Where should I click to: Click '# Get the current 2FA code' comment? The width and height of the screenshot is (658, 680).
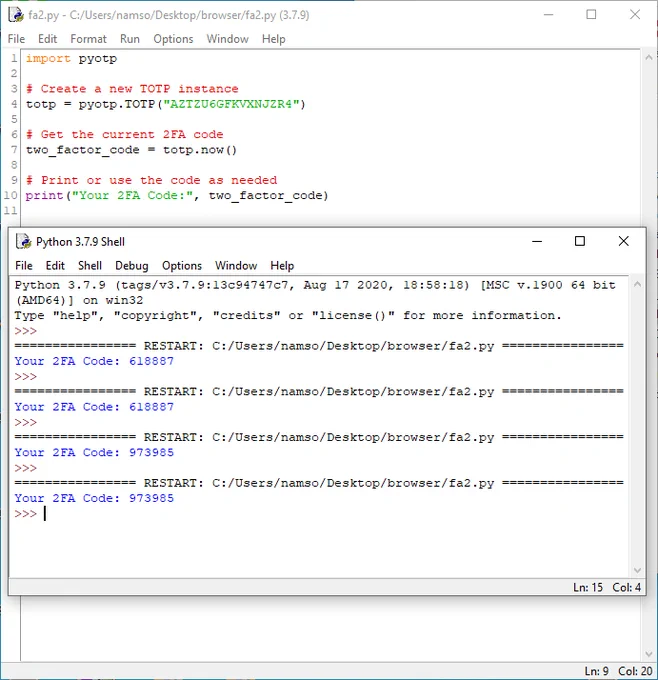124,134
